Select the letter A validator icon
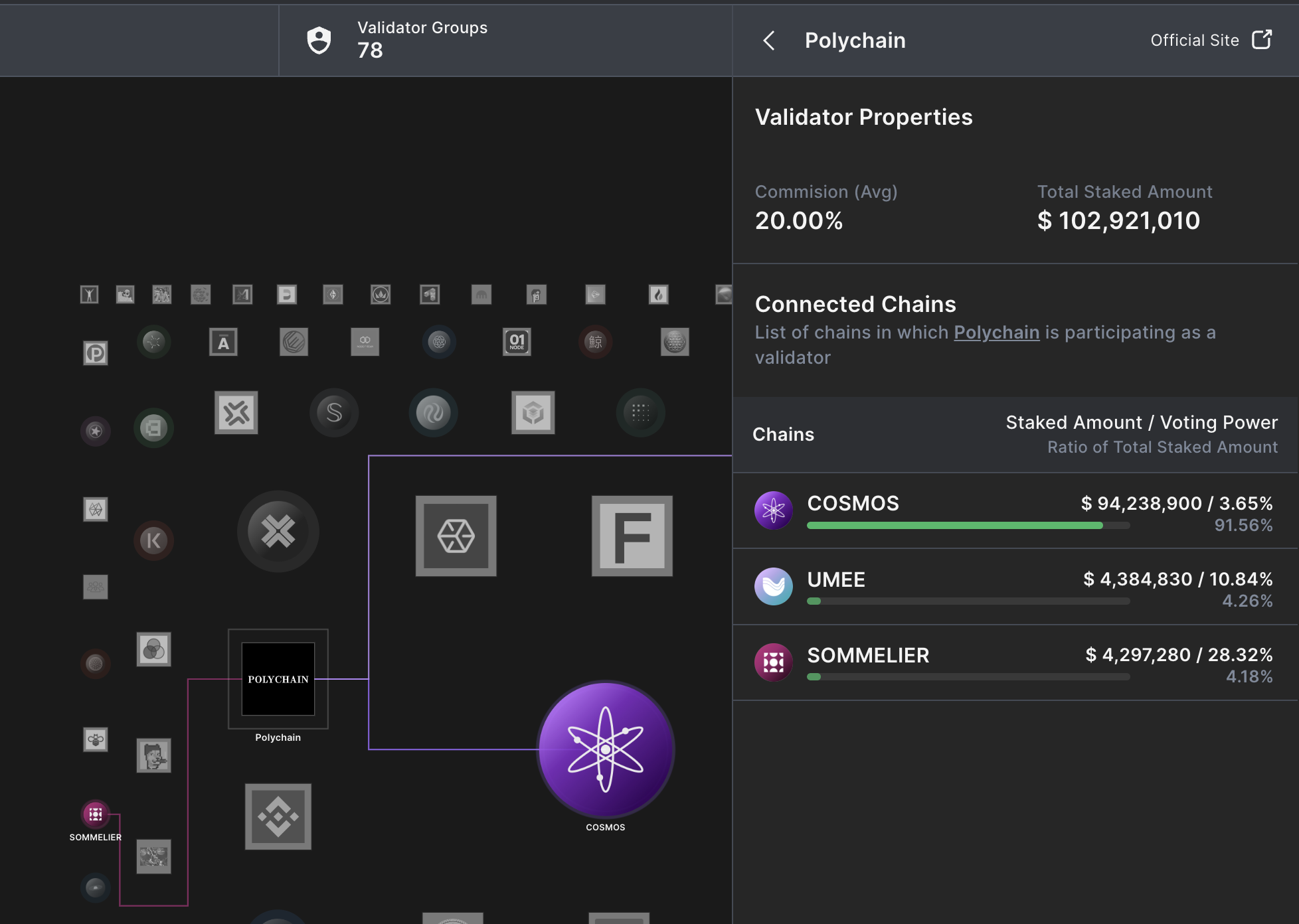 [x=223, y=343]
